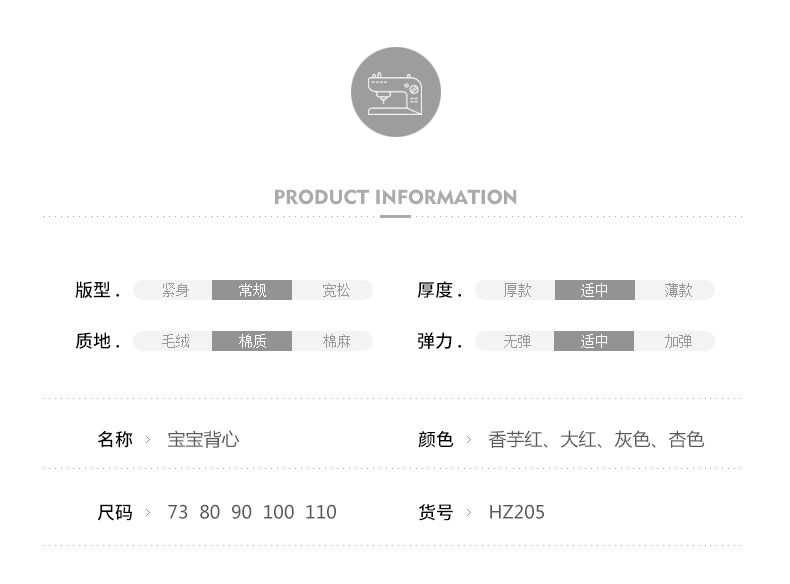Image resolution: width=790 pixels, height=584 pixels.
Task: Click the product name 宝宝背心
Action: click(203, 439)
